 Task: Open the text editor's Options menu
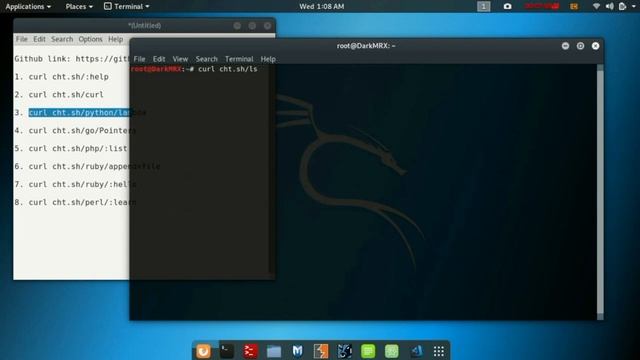(x=90, y=39)
